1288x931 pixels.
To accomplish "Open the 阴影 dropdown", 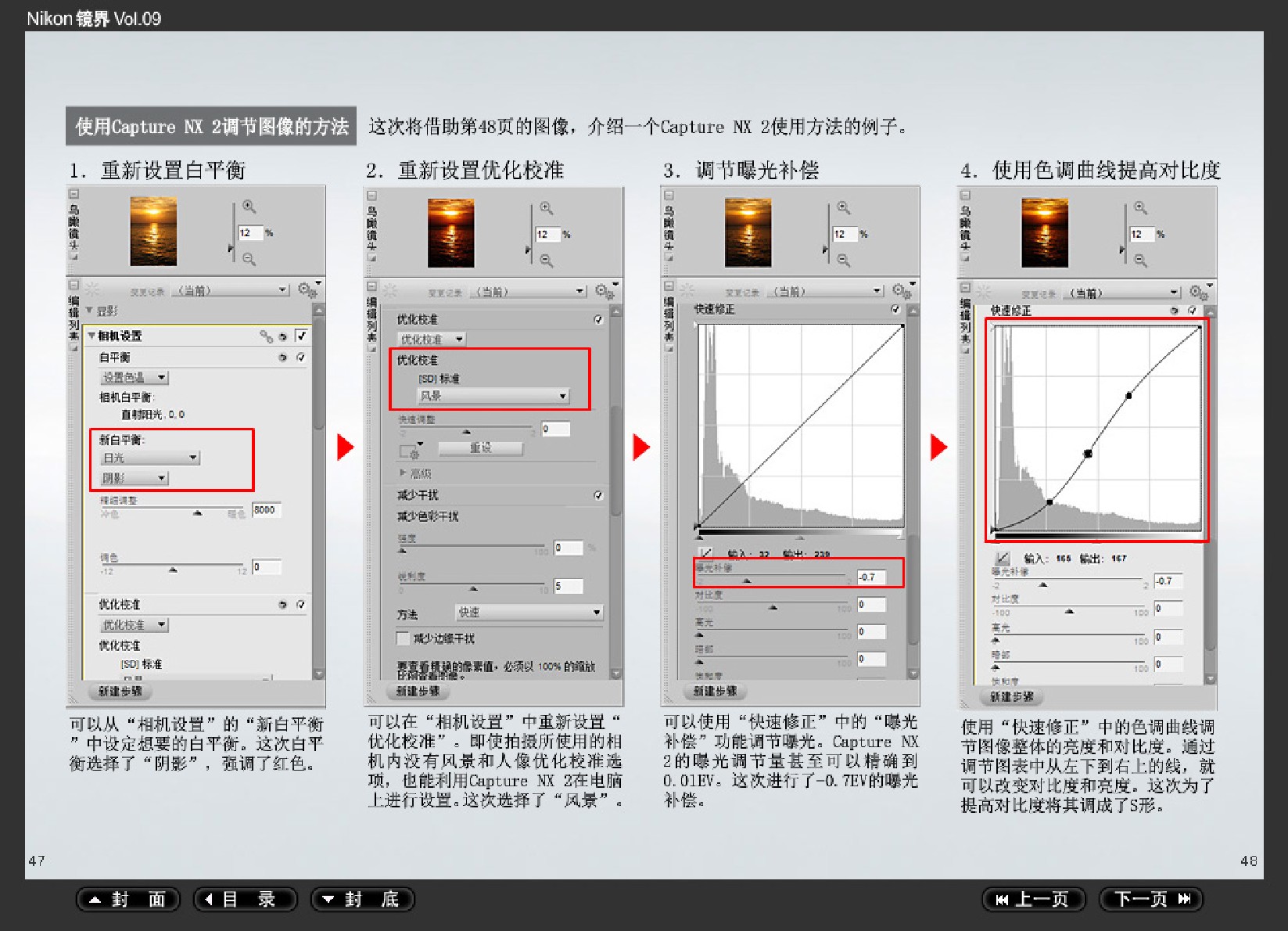I will pyautogui.click(x=135, y=478).
